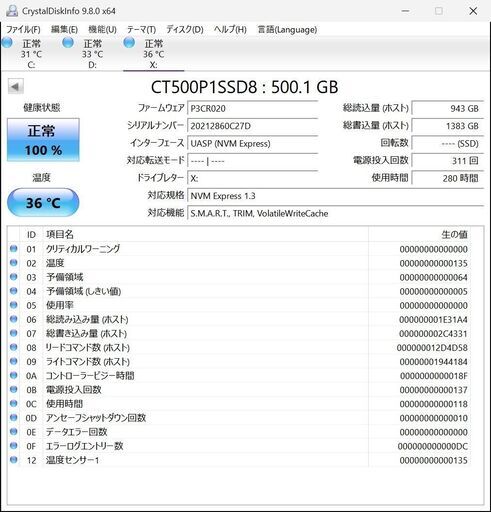Click status dot for row 01 クリティカルワーニング
Screen dimensions: 491x512
14,249
